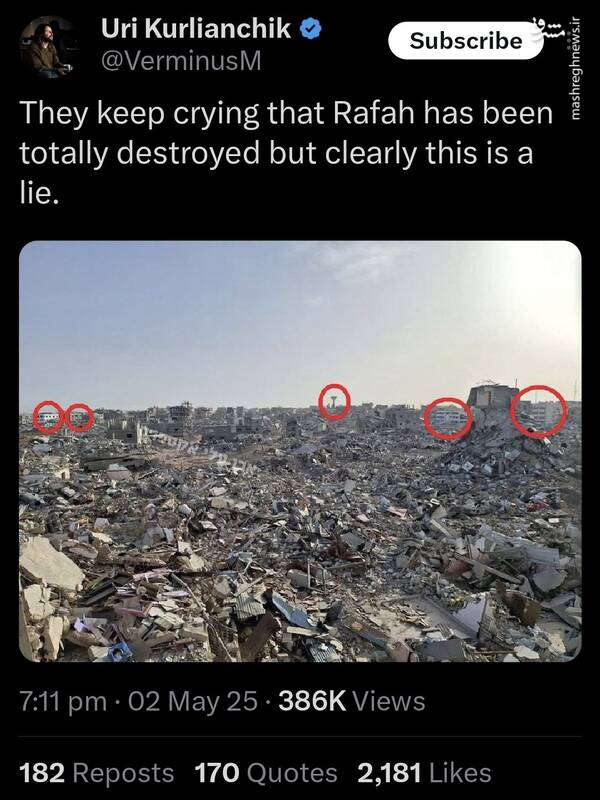Screen dimensions: 600x800
Task: Click the Subscribe button
Action: (465, 41)
